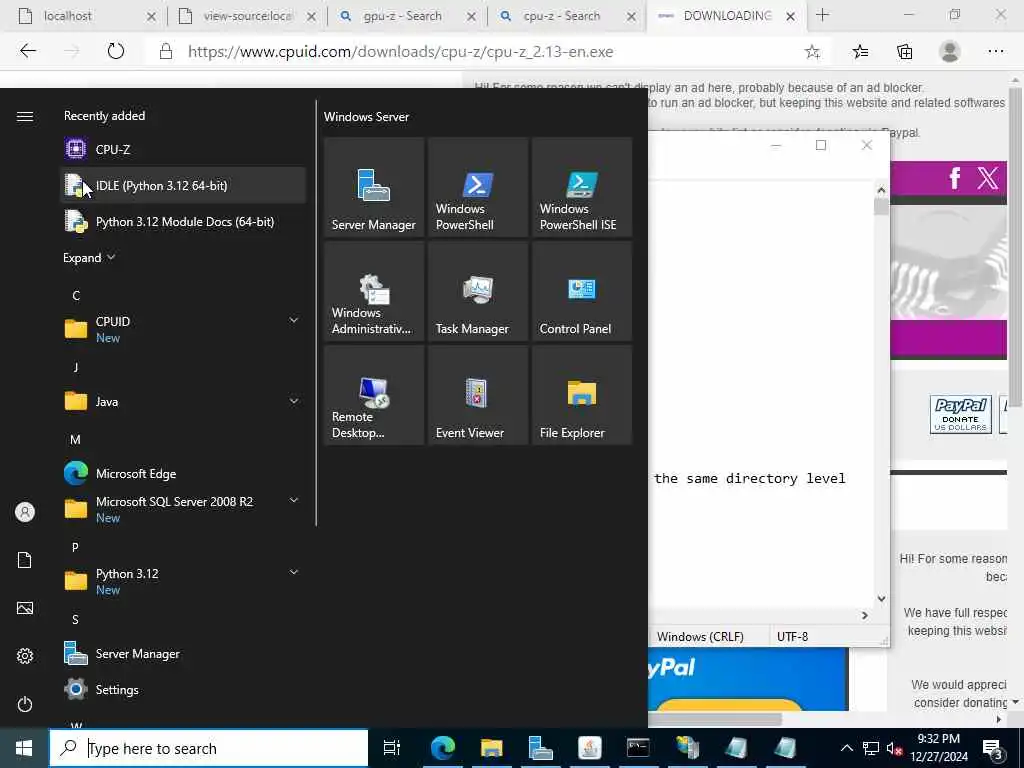1024x768 pixels.
Task: Expand the Microsoft SQL Server 2008 R2 folder
Action: coord(294,500)
